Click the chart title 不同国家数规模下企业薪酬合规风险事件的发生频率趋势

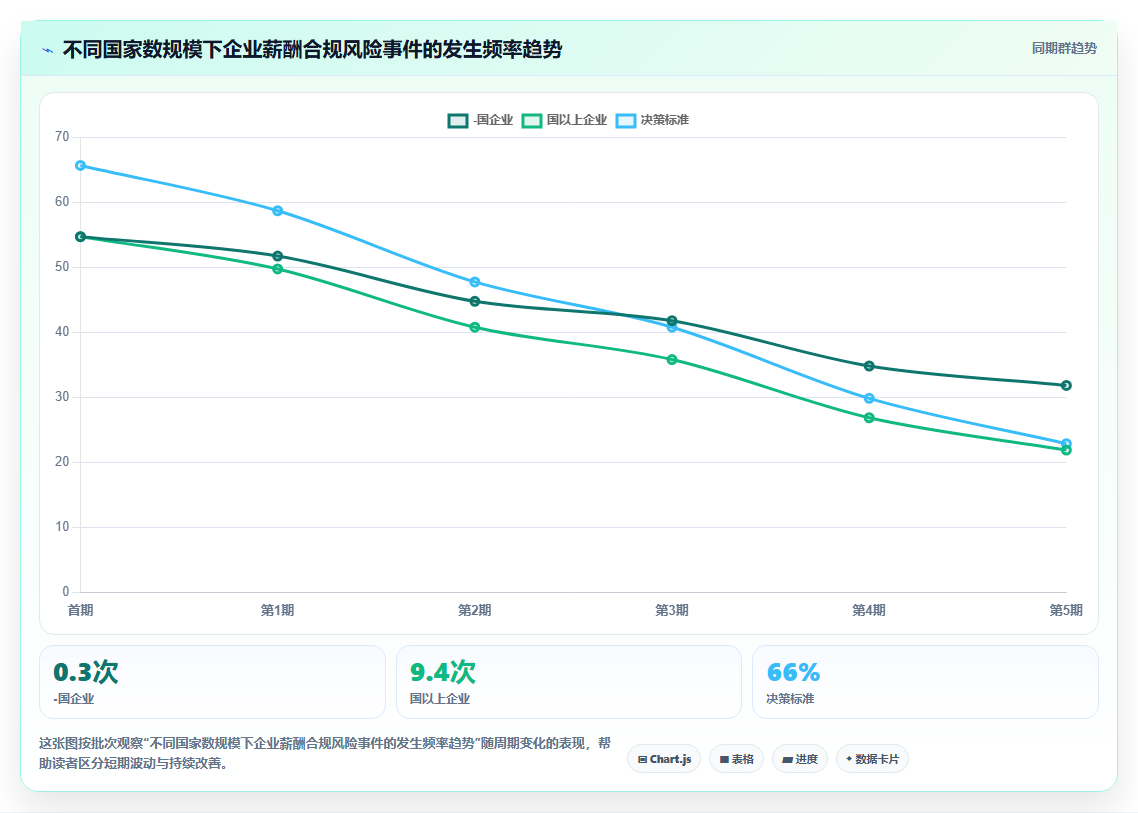(x=313, y=50)
